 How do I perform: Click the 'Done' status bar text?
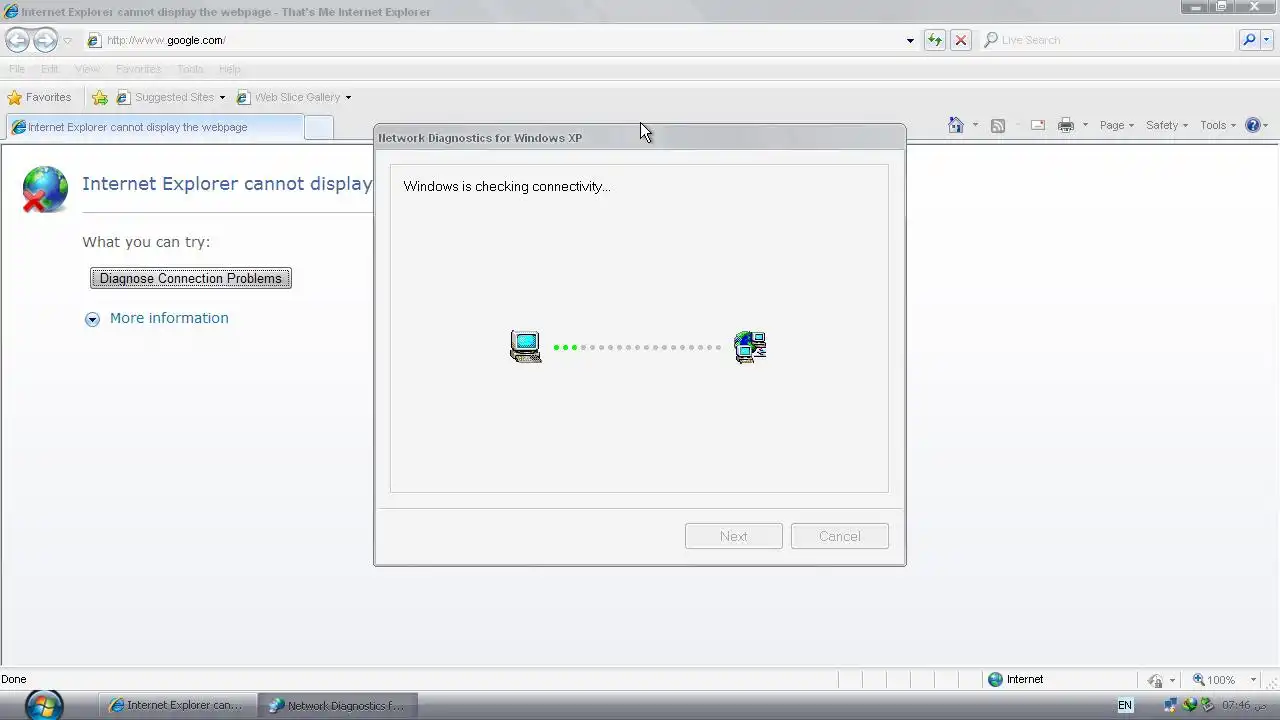point(14,679)
